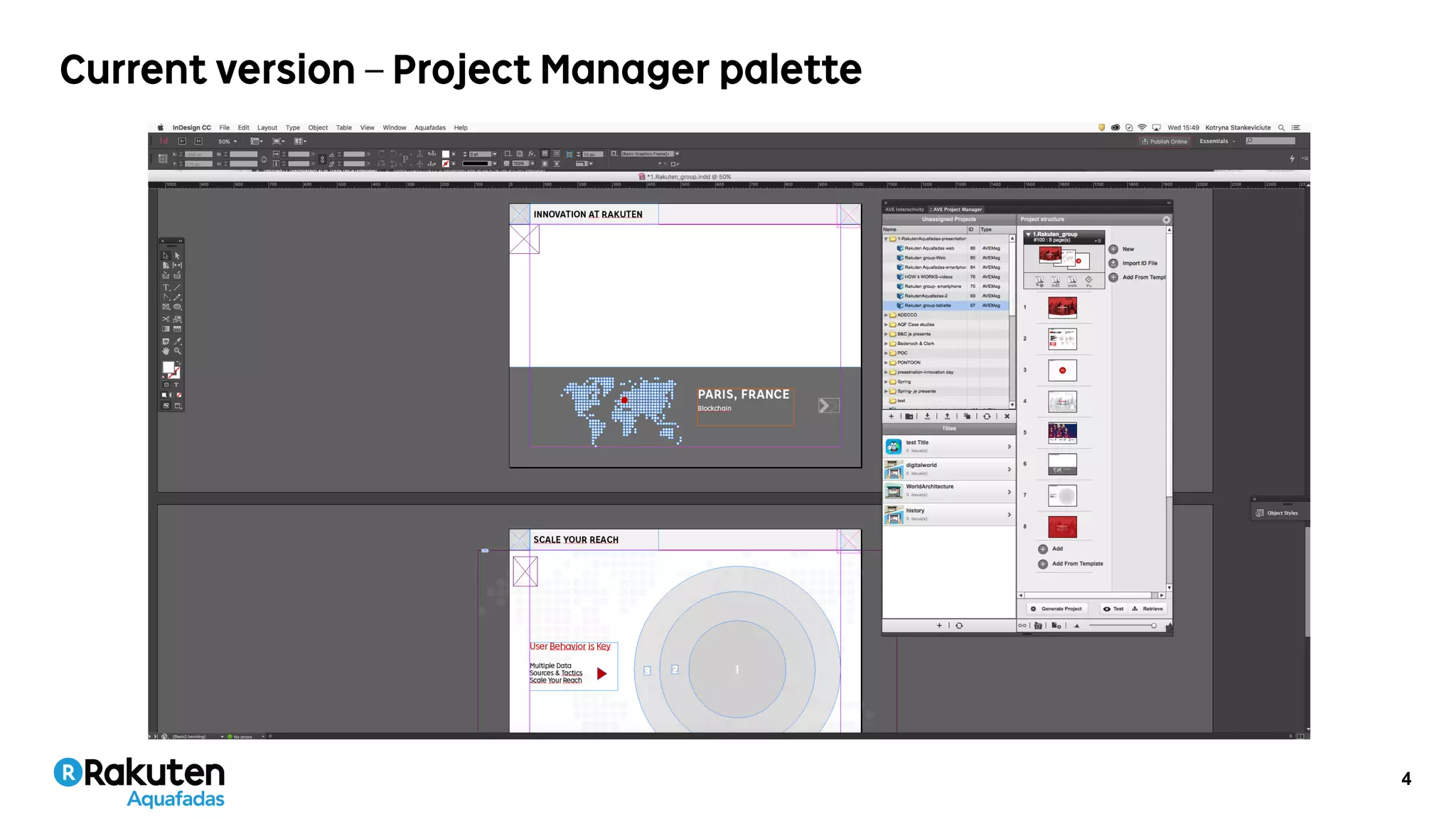Viewport: 1456px width, 819px height.
Task: Click the AVE web export icon
Action: [1072, 282]
